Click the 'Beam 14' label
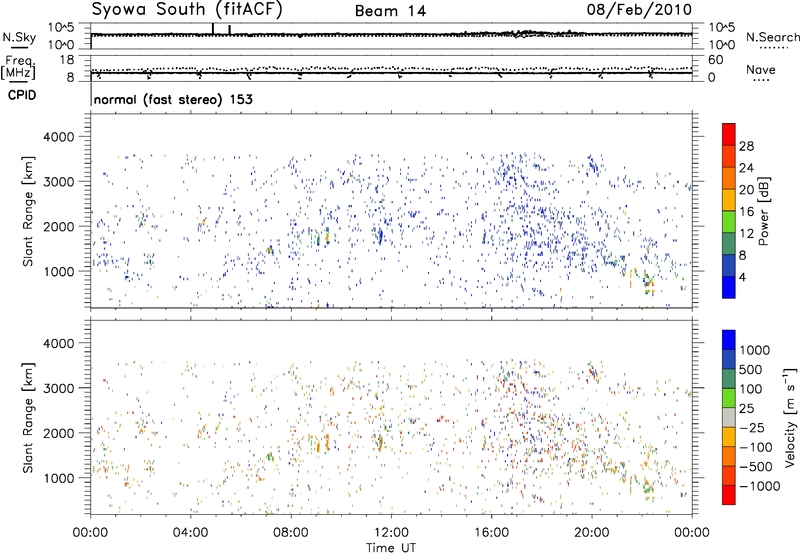Viewport: 800px width, 554px height. (391, 11)
